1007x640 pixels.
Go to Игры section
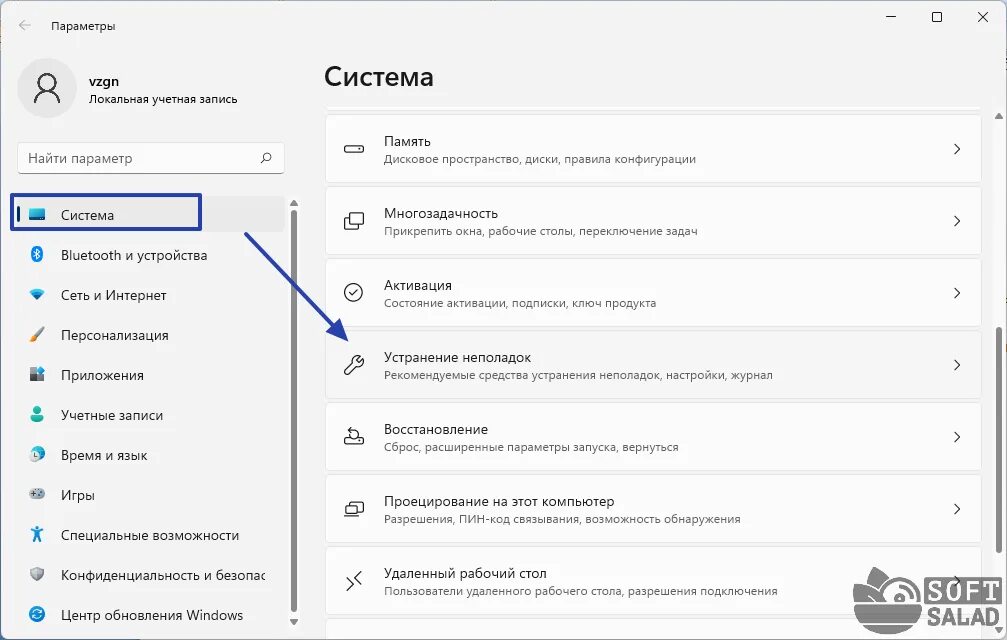point(148,495)
